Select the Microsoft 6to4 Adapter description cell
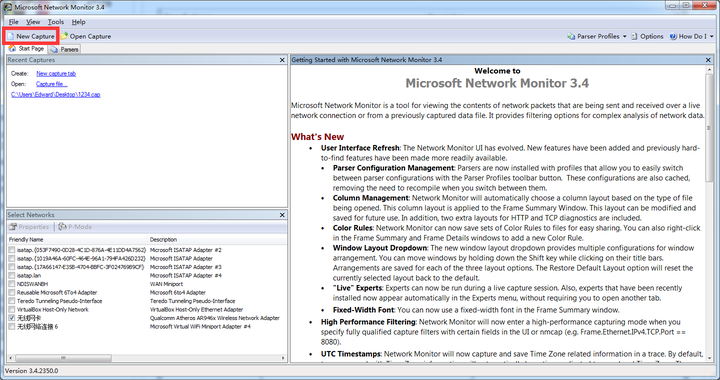720x380 pixels. click(178, 292)
